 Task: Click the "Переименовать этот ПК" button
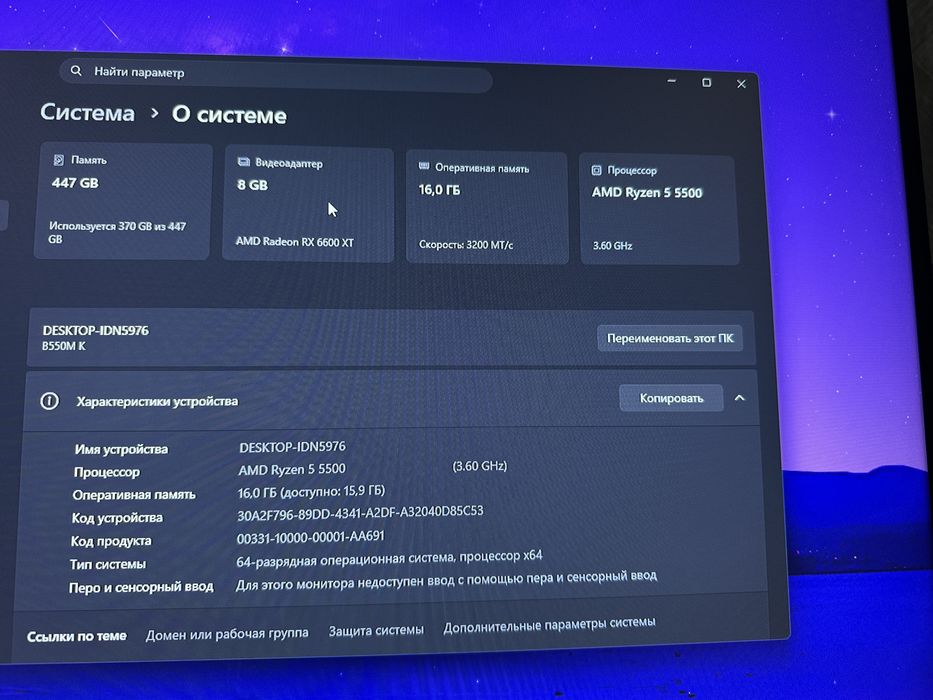click(x=670, y=338)
